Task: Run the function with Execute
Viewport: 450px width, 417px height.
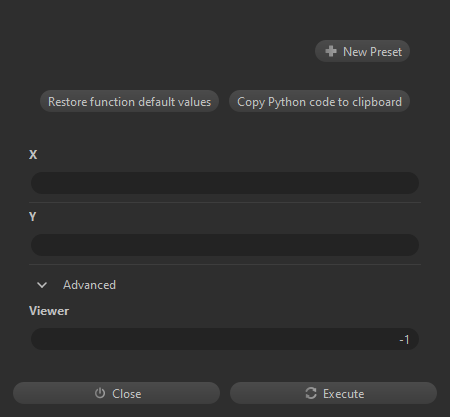Action: coord(333,393)
